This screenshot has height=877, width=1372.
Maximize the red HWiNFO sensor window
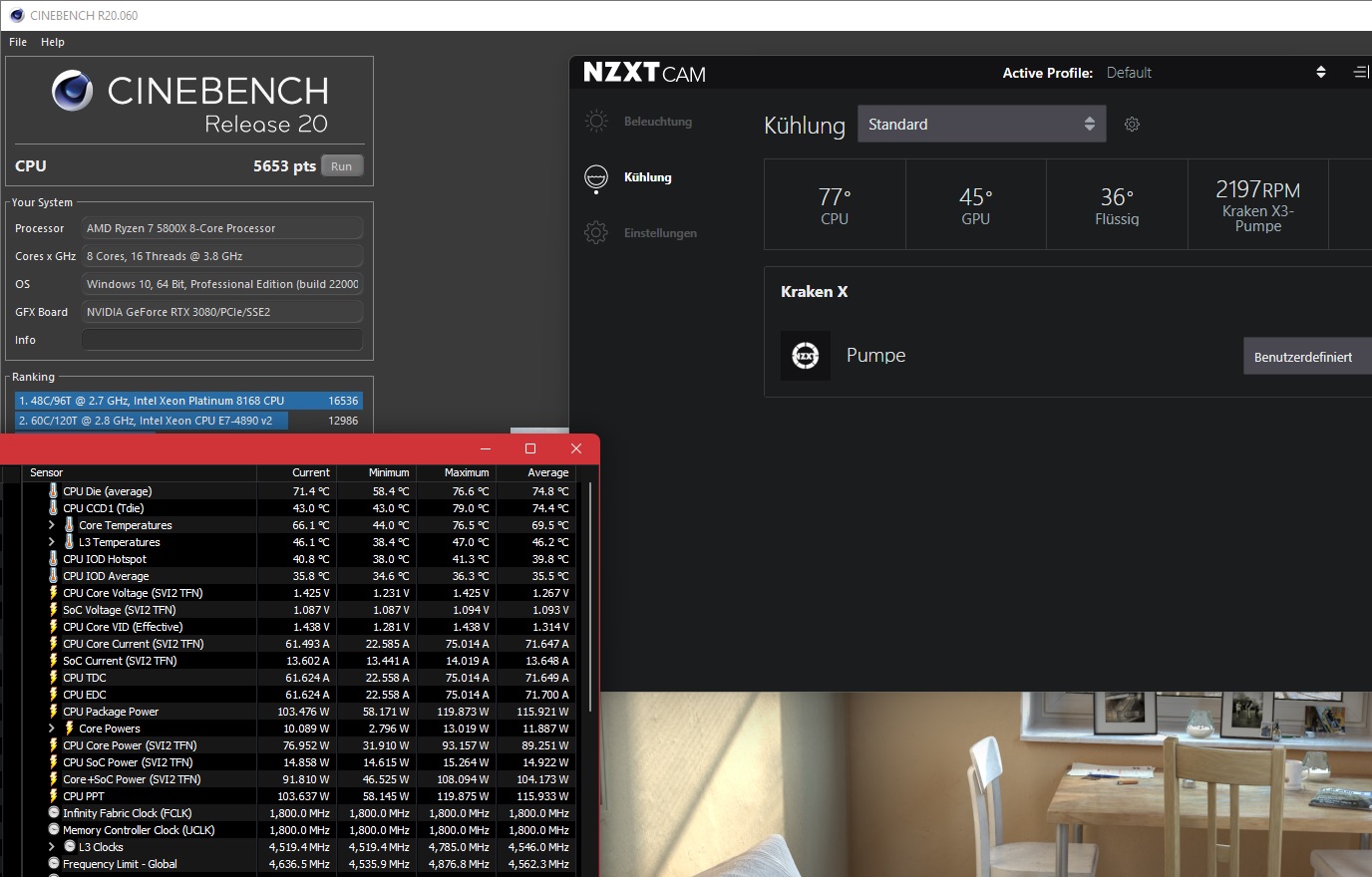click(x=530, y=448)
